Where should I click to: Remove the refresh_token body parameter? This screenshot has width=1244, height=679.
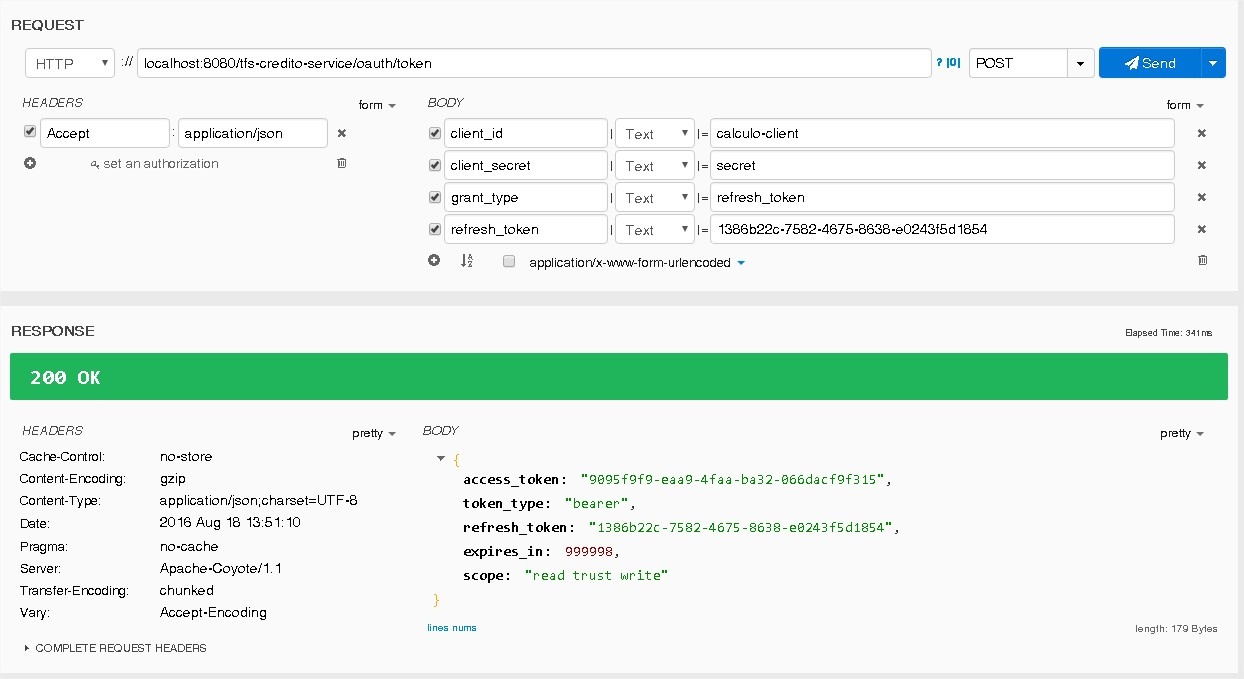coord(1201,229)
